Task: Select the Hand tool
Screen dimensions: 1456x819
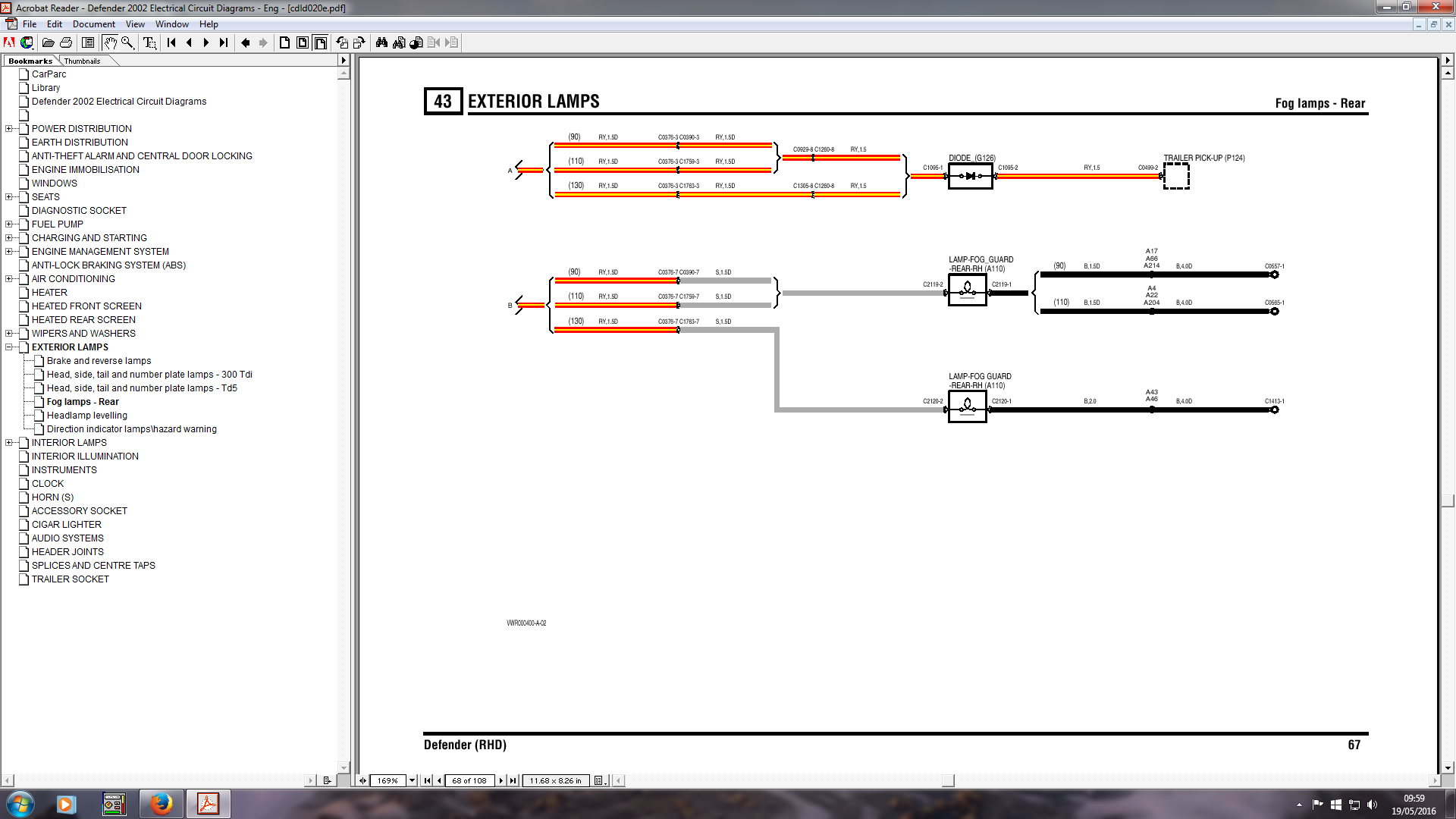Action: coord(110,42)
